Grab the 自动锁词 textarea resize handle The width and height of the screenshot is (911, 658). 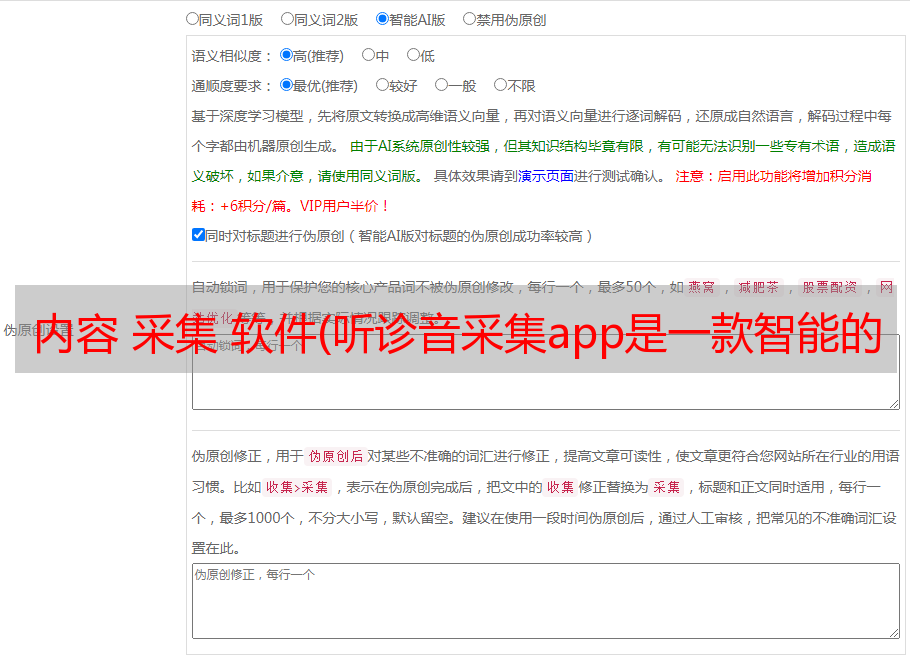(x=894, y=404)
